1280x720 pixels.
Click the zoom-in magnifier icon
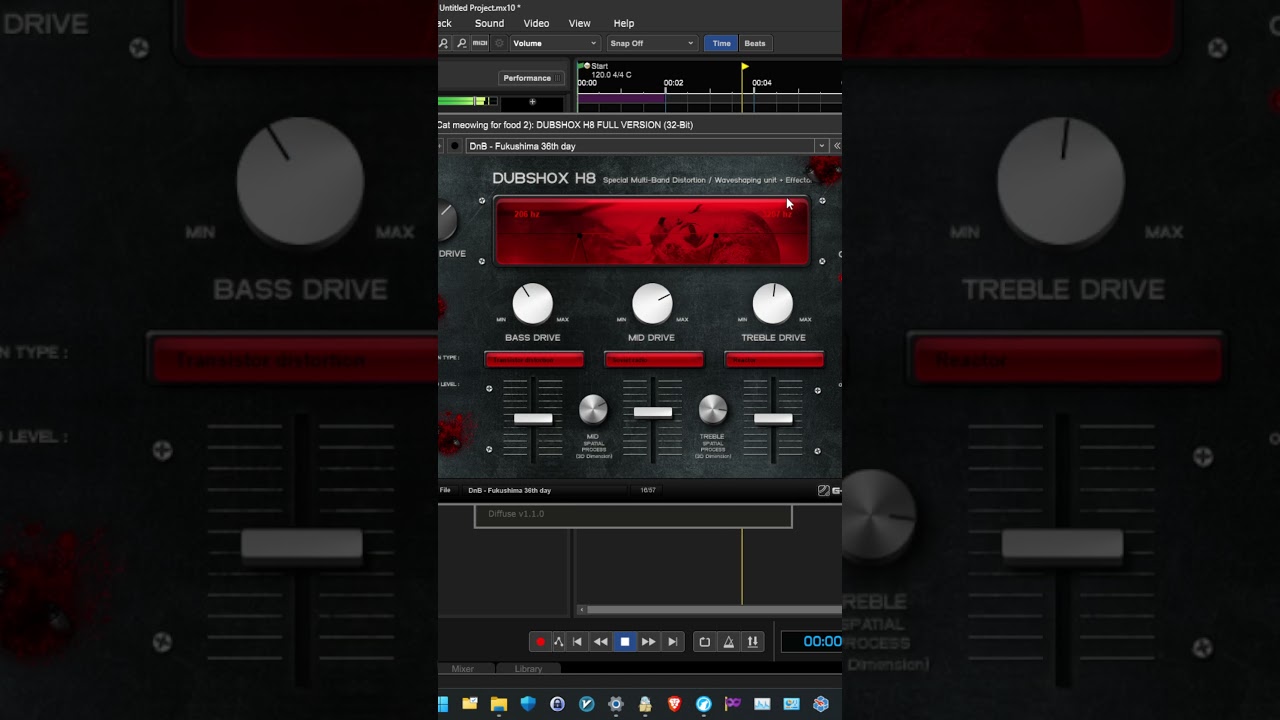444,43
